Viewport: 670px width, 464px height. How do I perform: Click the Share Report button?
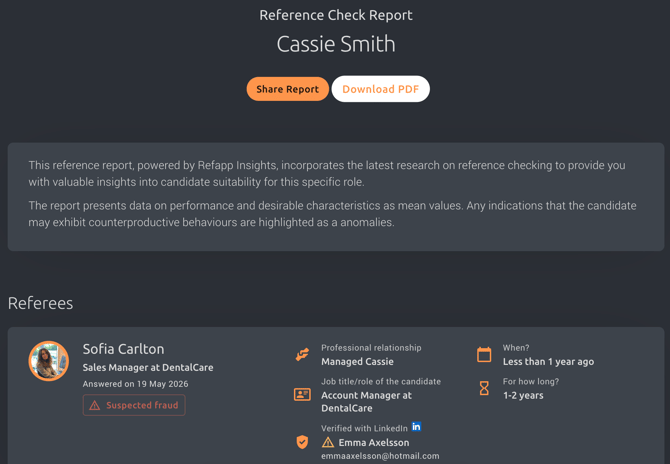click(288, 89)
